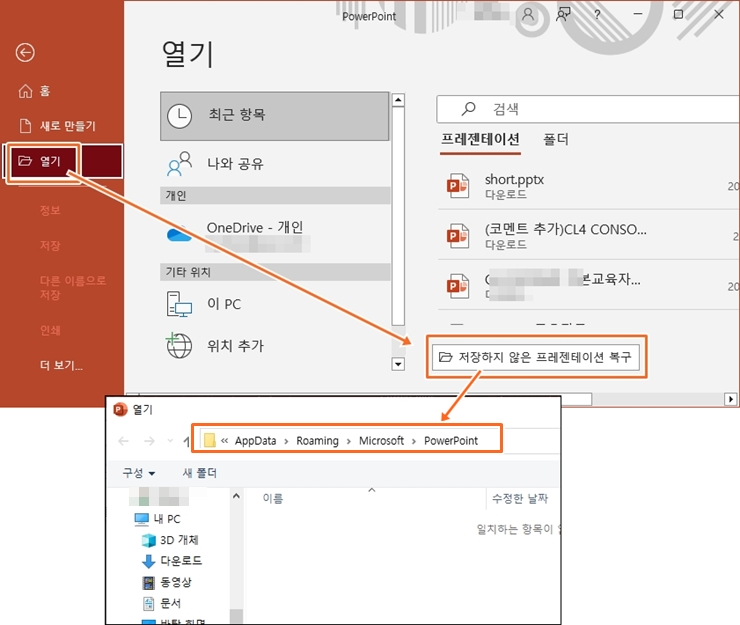Click the magnifier icon in search box
This screenshot has height=625, width=740.
tap(468, 109)
